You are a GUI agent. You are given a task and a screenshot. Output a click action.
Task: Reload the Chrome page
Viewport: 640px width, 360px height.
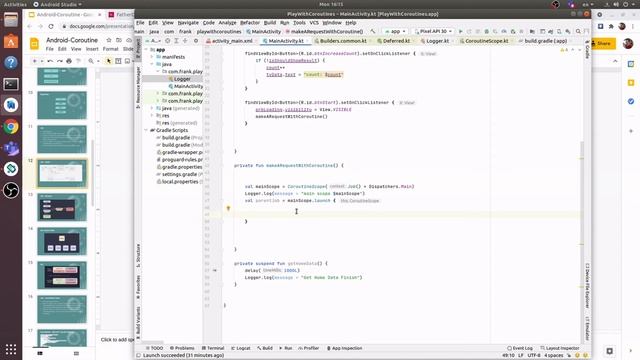pyautogui.click(x=51, y=26)
